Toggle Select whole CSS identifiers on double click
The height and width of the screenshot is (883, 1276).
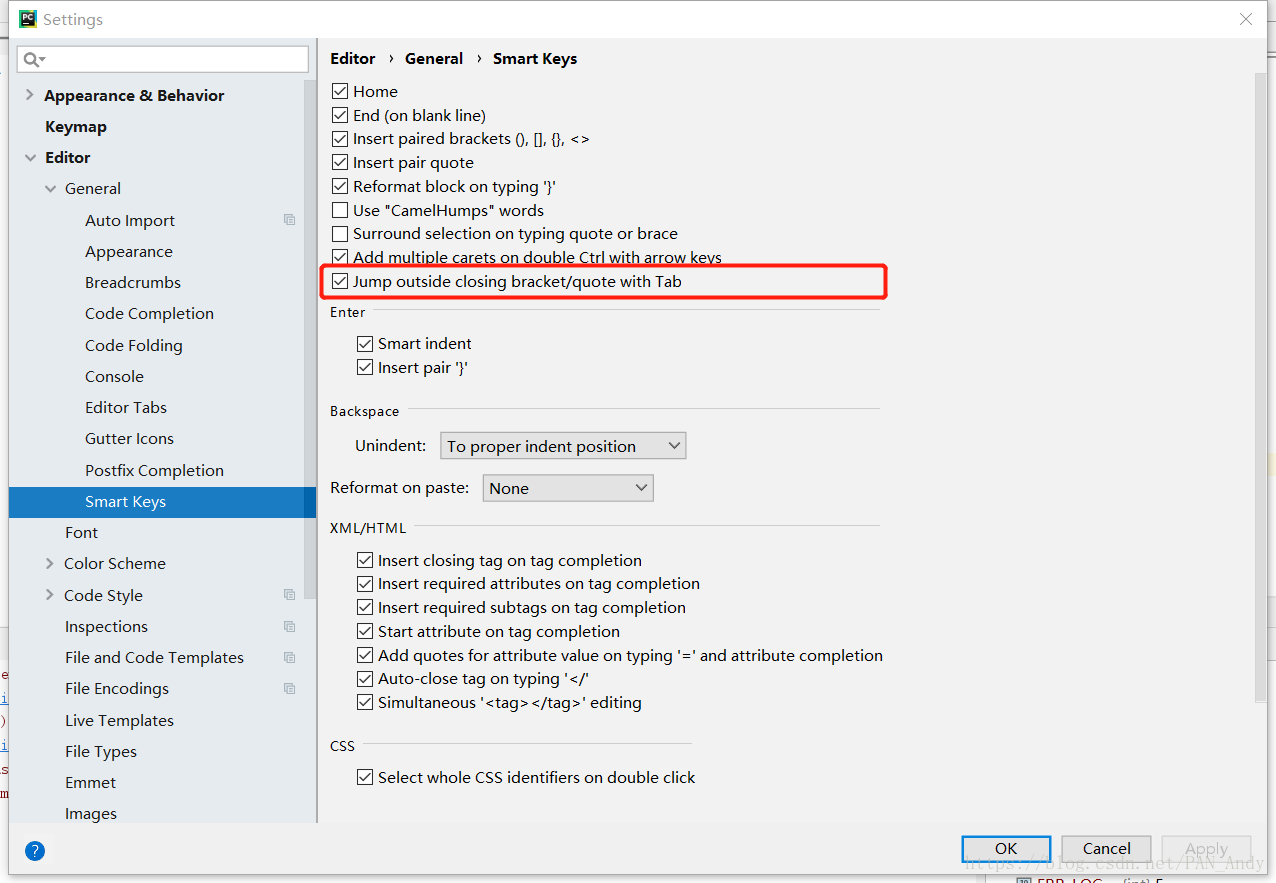[365, 777]
